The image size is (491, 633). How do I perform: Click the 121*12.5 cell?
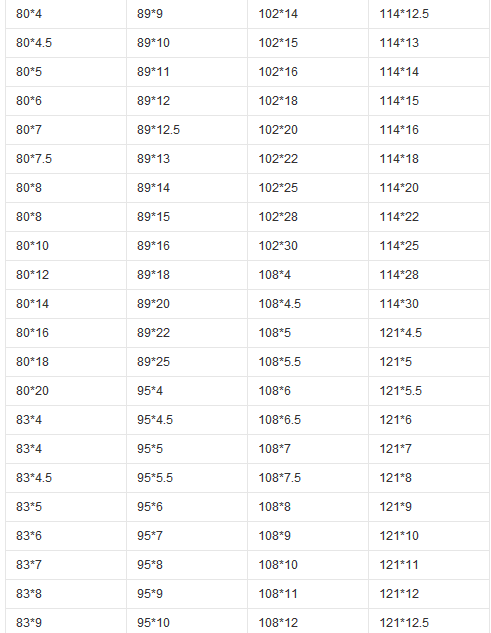(x=429, y=621)
